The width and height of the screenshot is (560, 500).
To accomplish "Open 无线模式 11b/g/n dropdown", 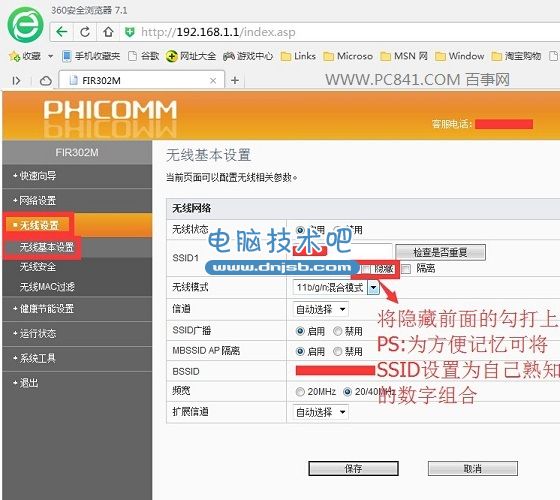I will point(336,288).
